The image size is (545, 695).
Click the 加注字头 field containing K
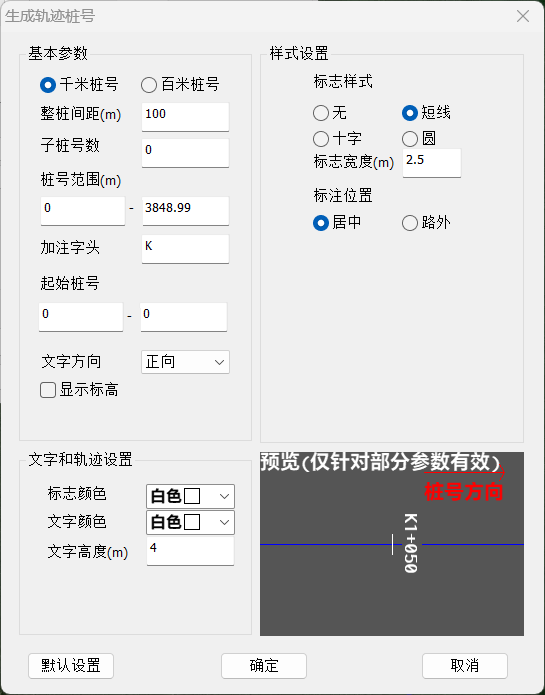185,249
